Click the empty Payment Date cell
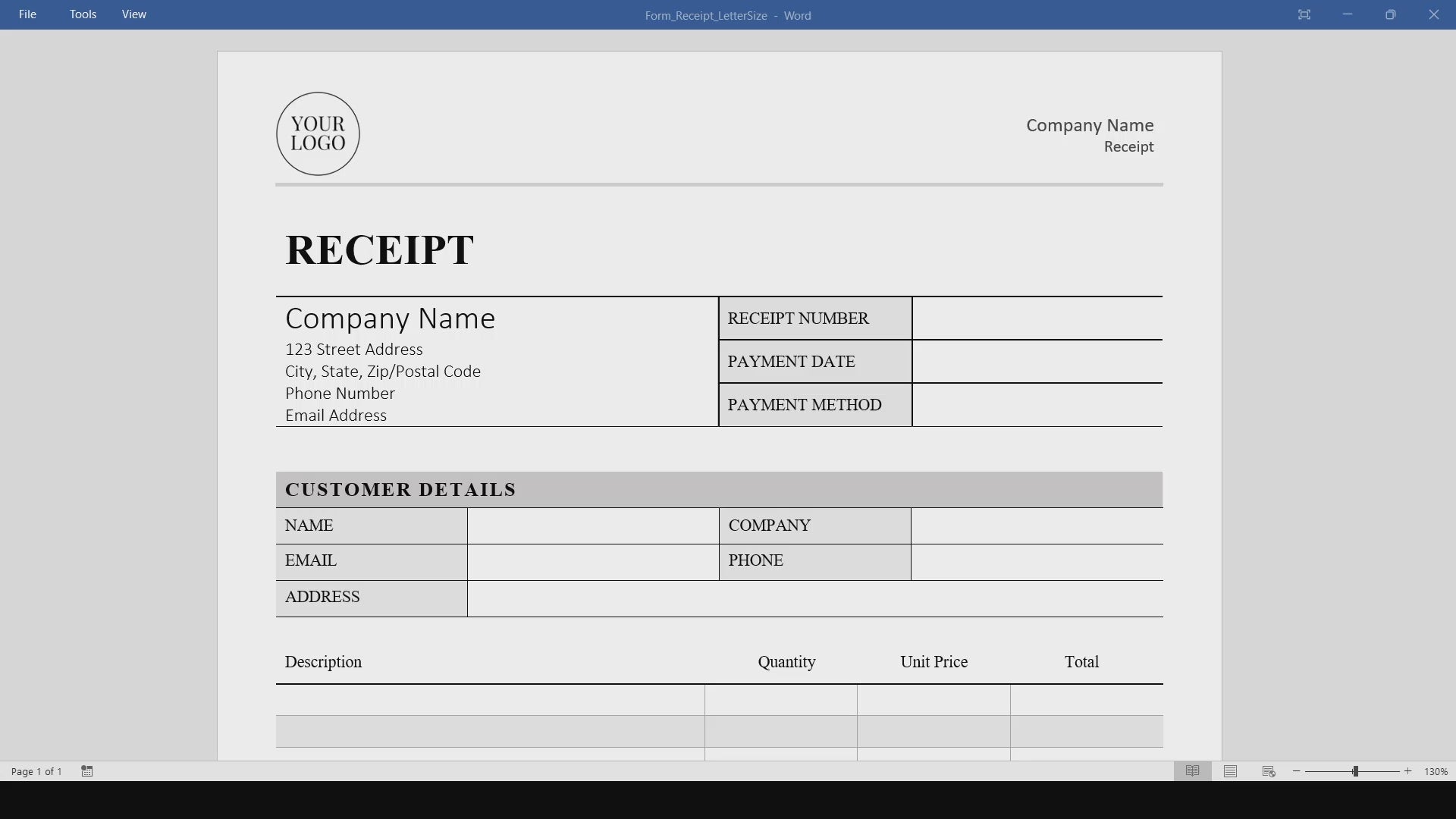The width and height of the screenshot is (1456, 819). [1036, 362]
